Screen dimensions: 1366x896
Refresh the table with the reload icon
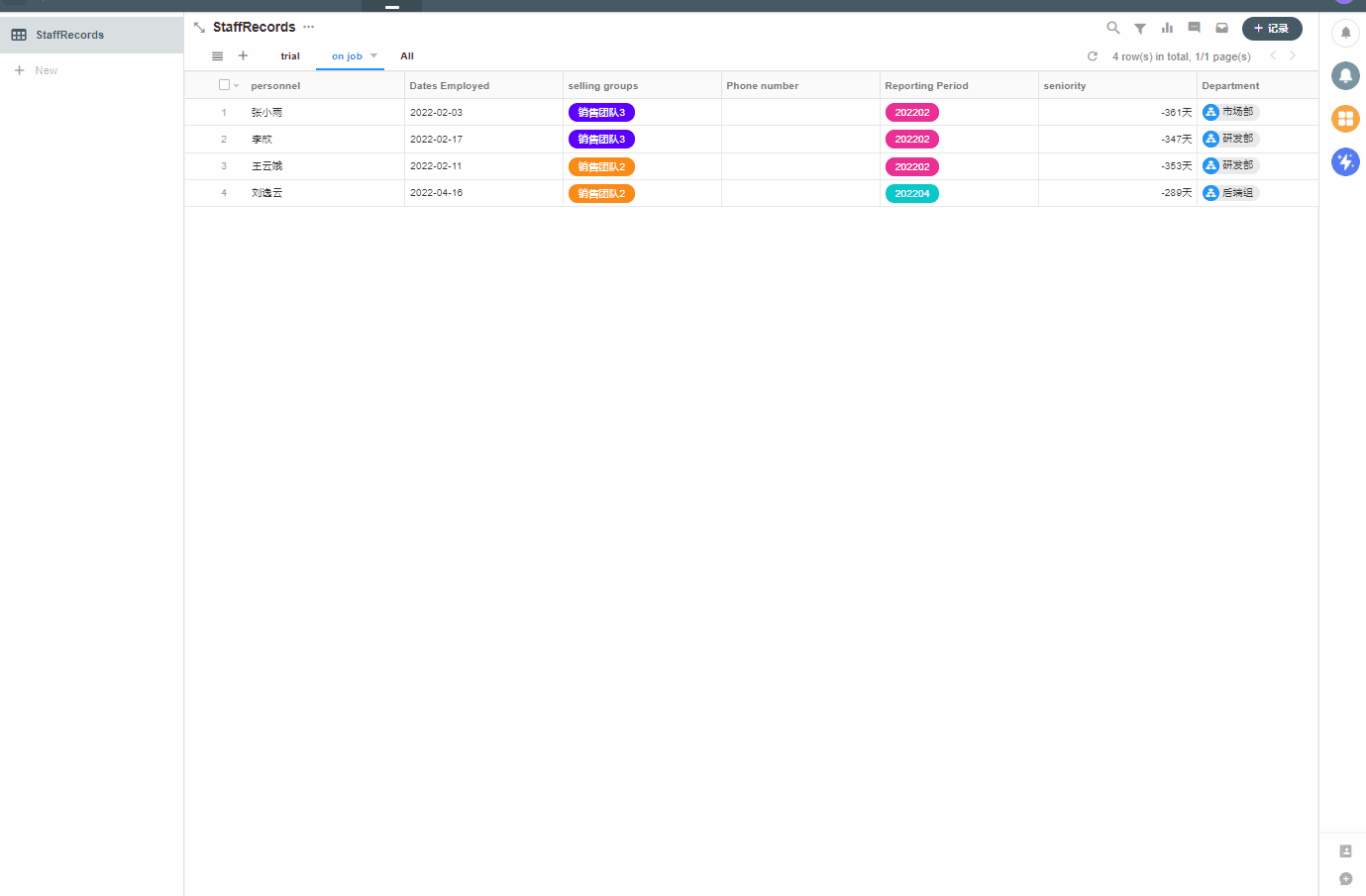coord(1093,56)
